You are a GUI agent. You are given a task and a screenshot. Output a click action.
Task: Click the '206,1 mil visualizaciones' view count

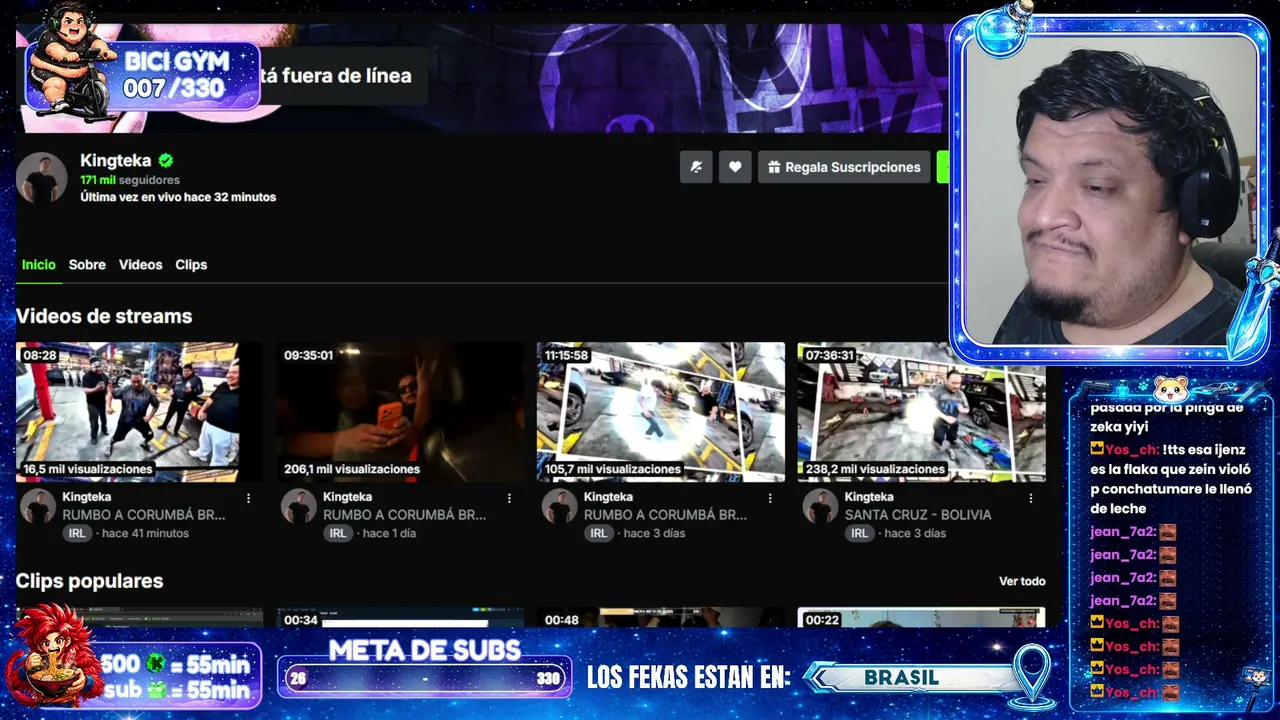click(351, 469)
